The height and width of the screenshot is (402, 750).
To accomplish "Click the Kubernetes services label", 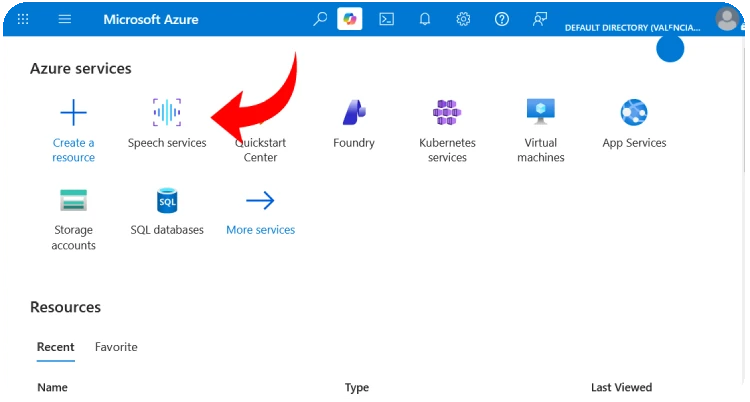I will click(447, 150).
